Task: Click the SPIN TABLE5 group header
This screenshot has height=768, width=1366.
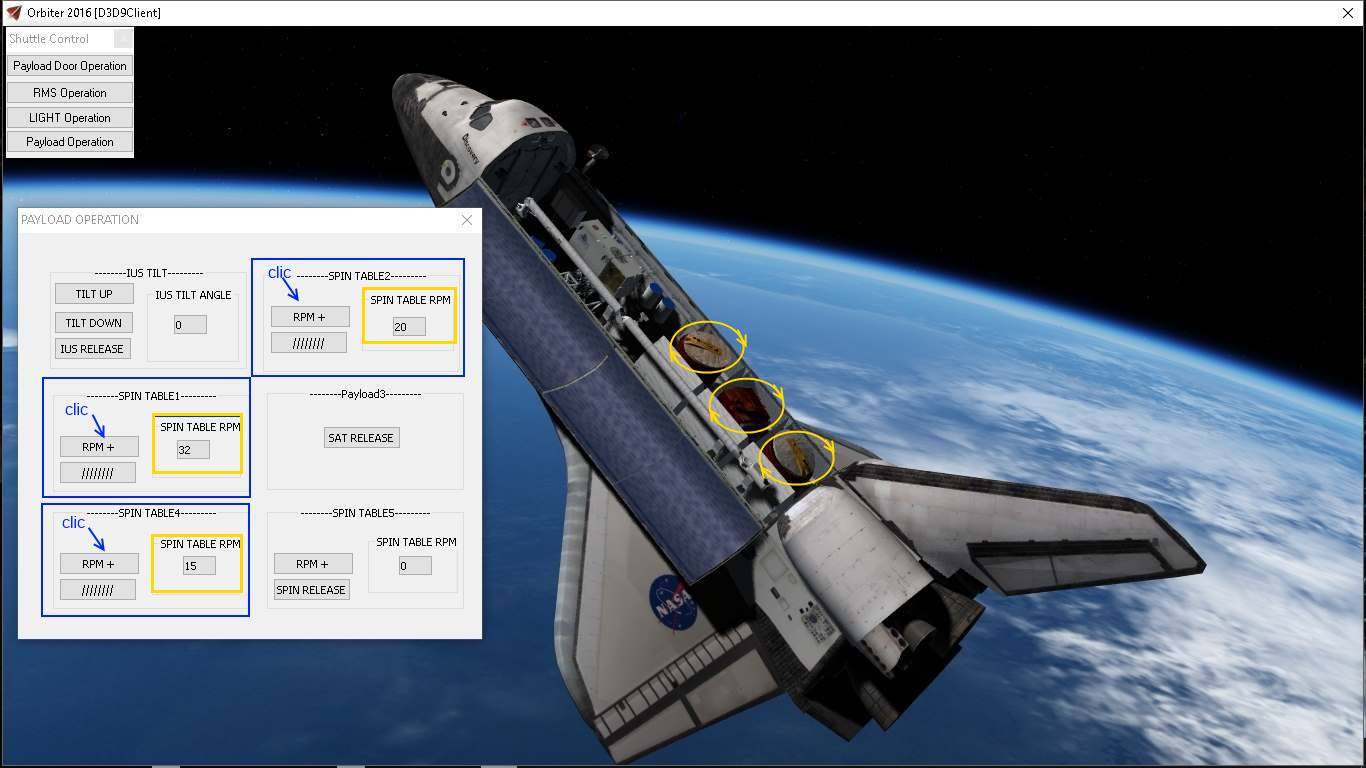Action: pos(365,514)
